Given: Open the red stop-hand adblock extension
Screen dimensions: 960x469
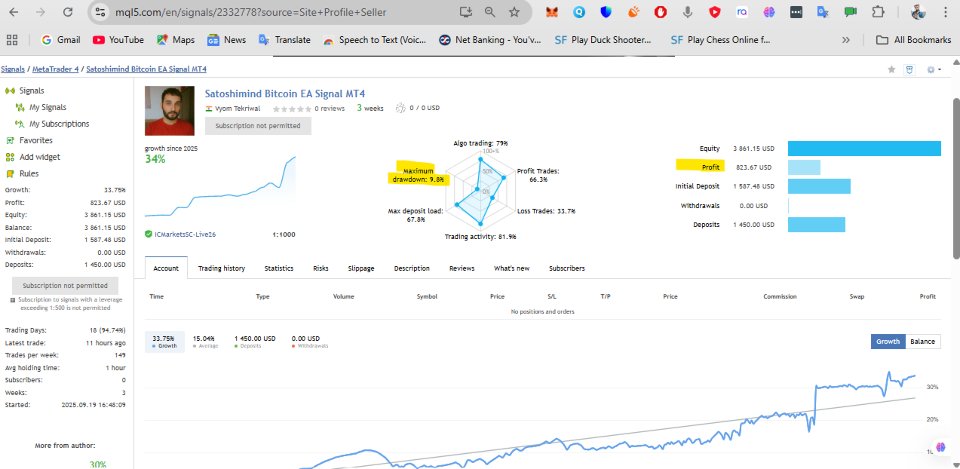Looking at the screenshot, I should pos(660,12).
